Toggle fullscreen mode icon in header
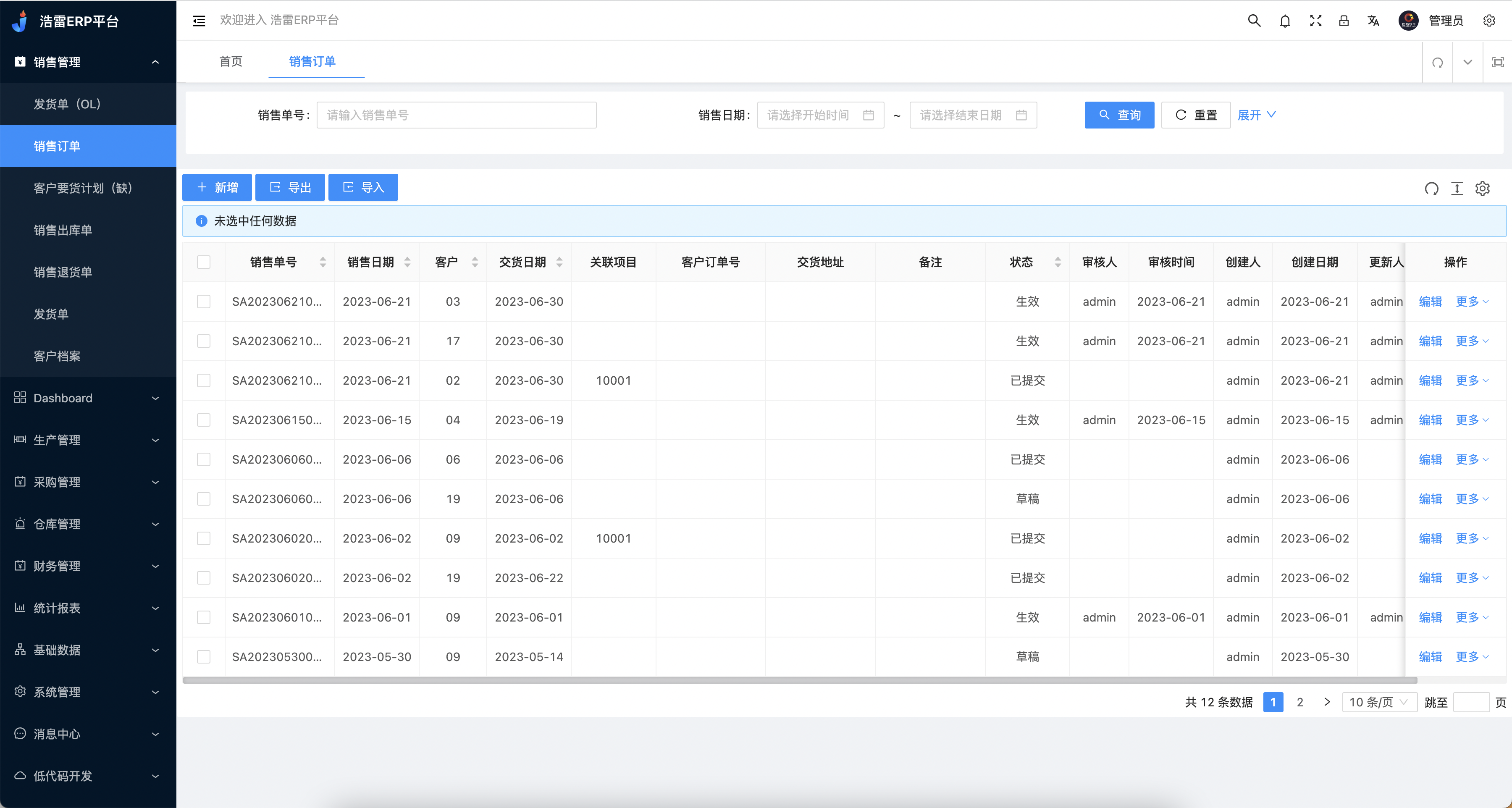This screenshot has width=1512, height=808. (1315, 21)
